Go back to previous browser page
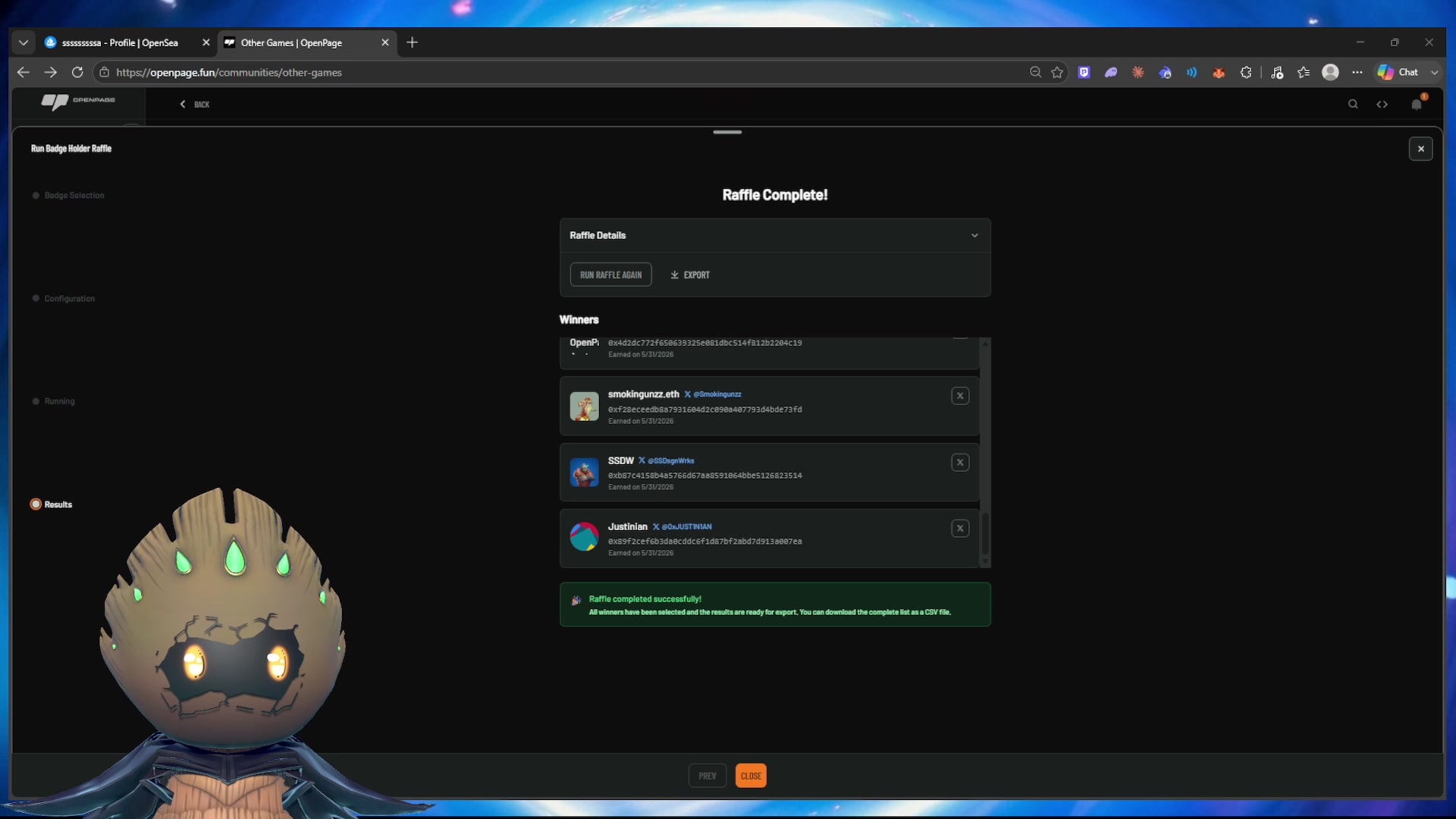 (x=23, y=73)
